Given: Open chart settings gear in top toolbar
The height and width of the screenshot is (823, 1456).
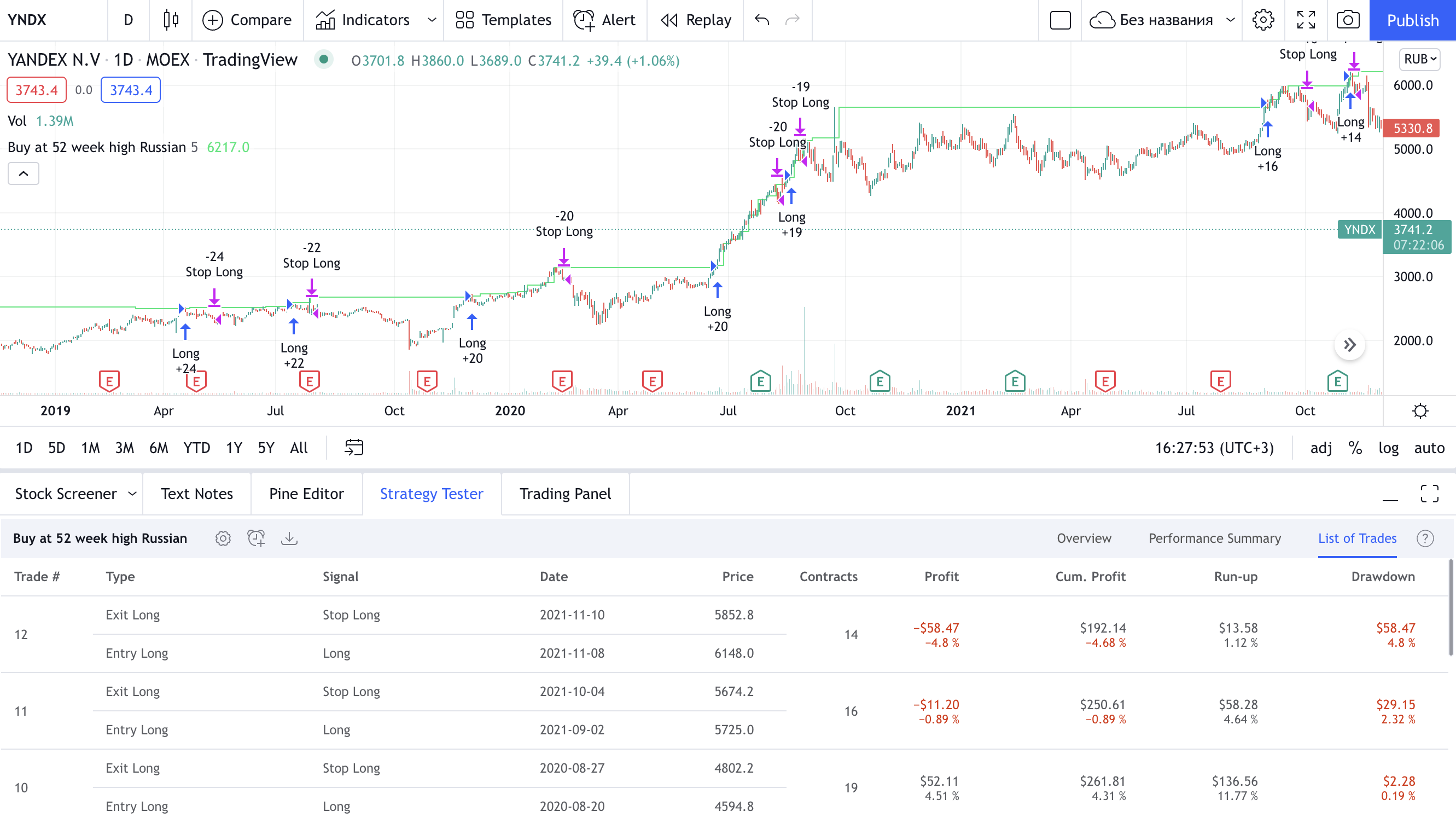Looking at the screenshot, I should (1263, 20).
